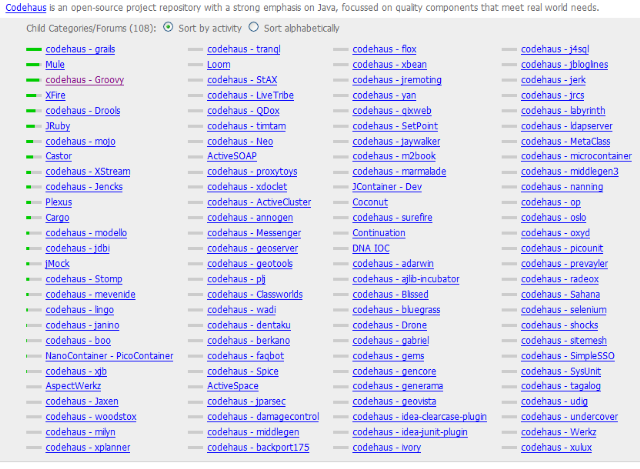Open the Castor forum link
This screenshot has width=640, height=469.
click(x=59, y=156)
